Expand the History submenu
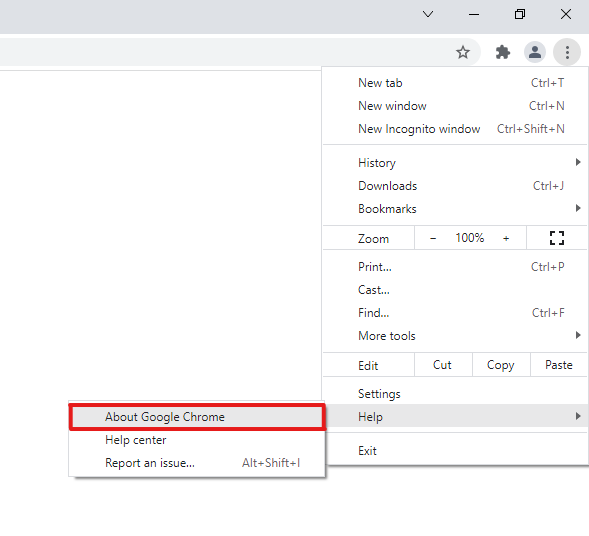The width and height of the screenshot is (589, 536). [455, 163]
